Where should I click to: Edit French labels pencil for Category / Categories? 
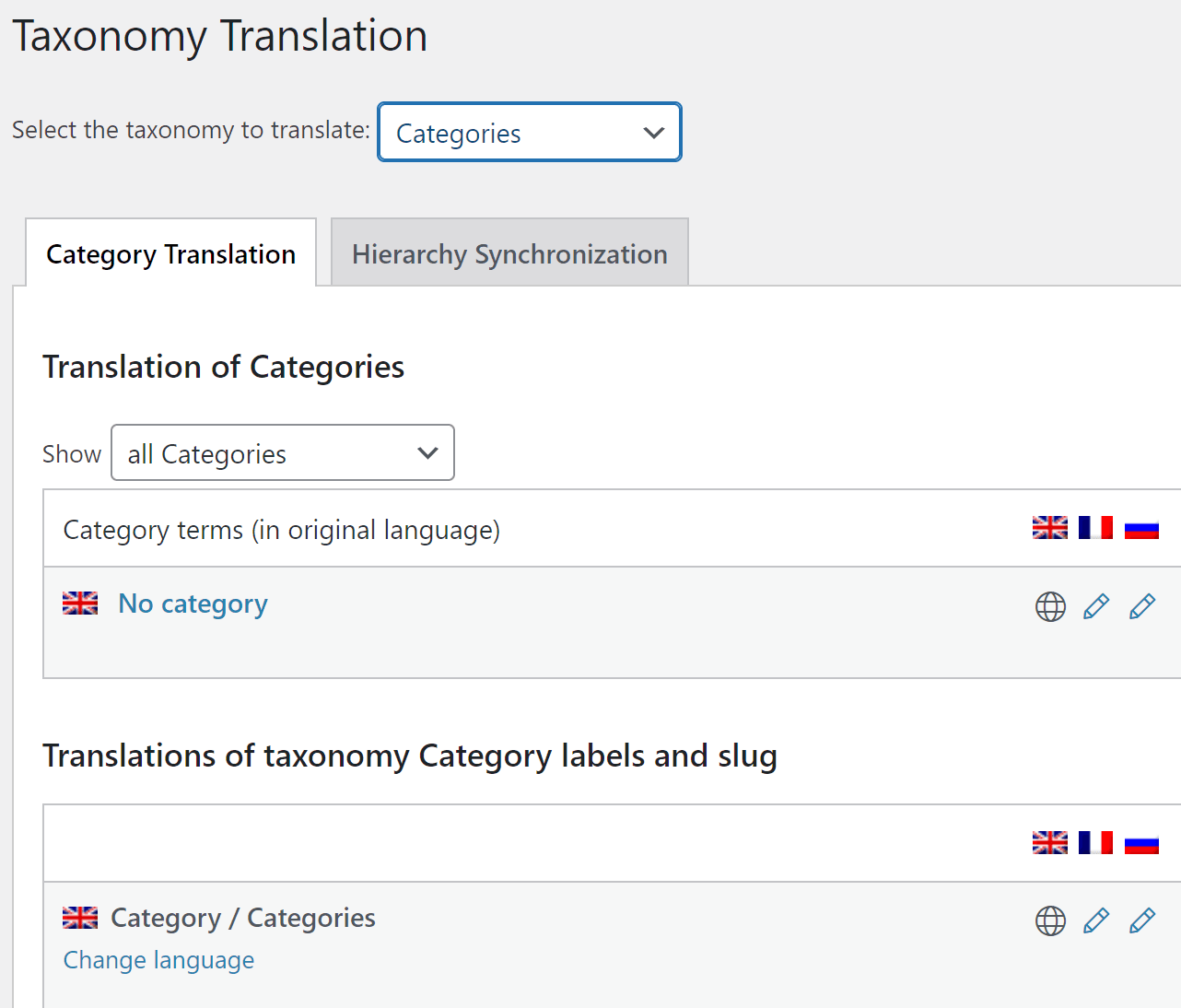(1096, 920)
